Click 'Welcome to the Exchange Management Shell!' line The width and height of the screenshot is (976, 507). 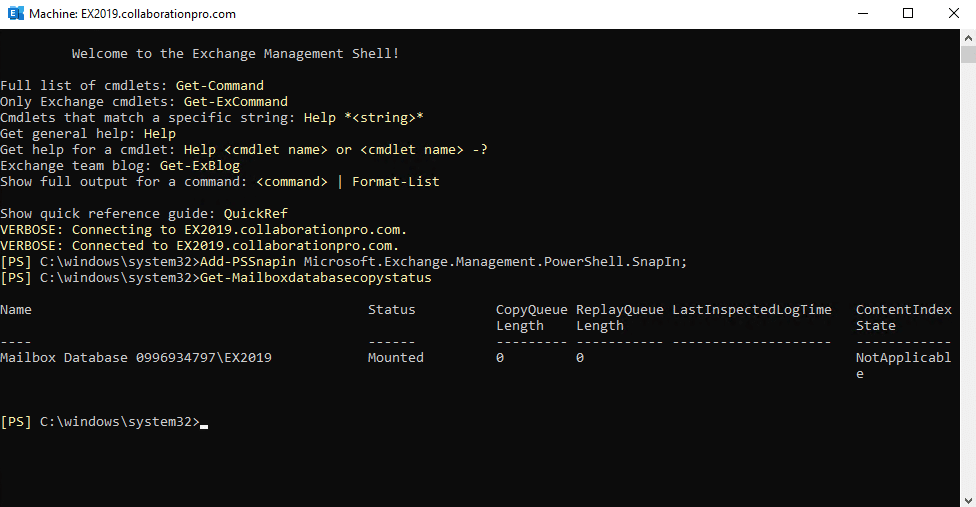click(235, 53)
